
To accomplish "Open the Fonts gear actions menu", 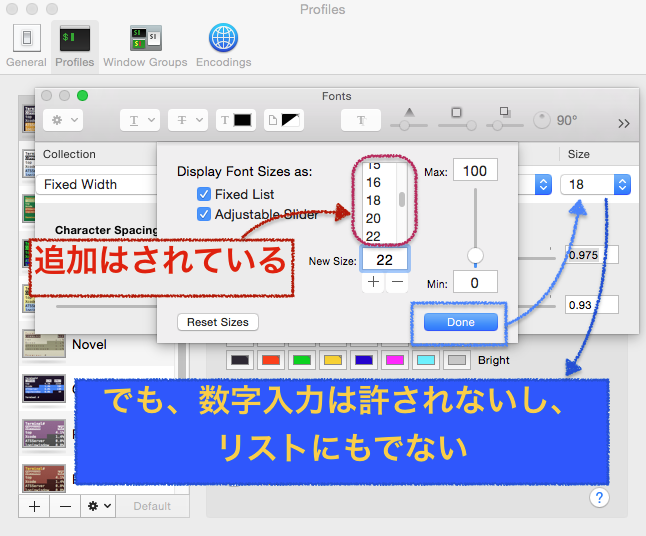I will coord(63,120).
